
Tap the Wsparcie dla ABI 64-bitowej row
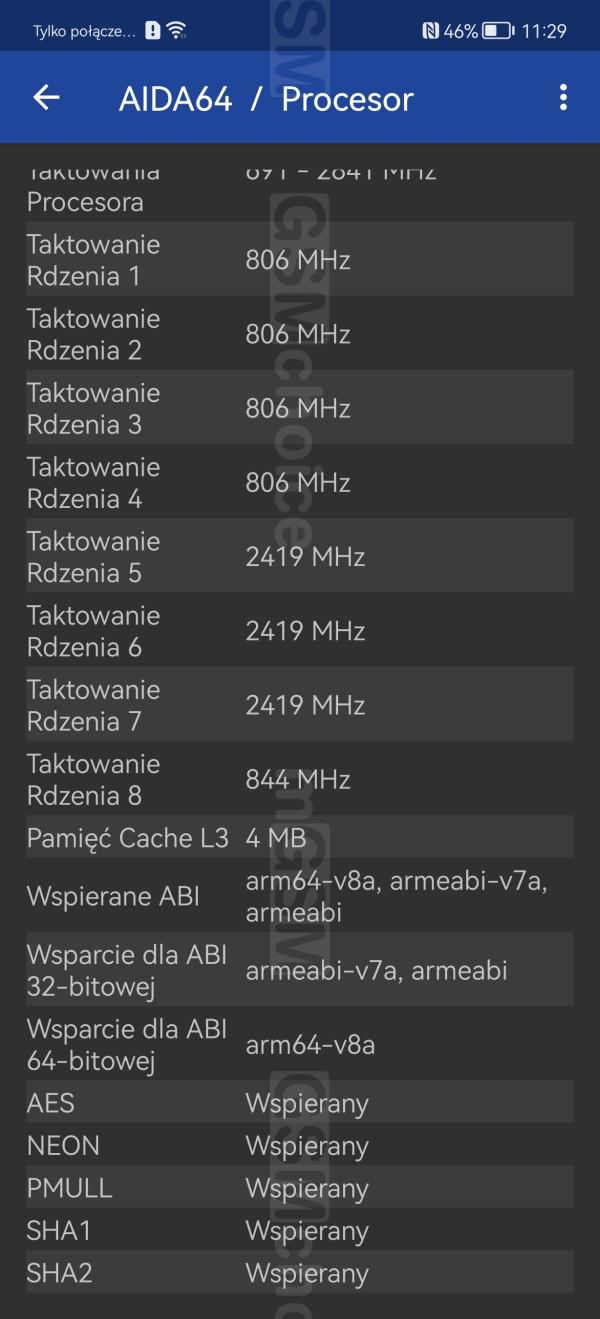299,1044
